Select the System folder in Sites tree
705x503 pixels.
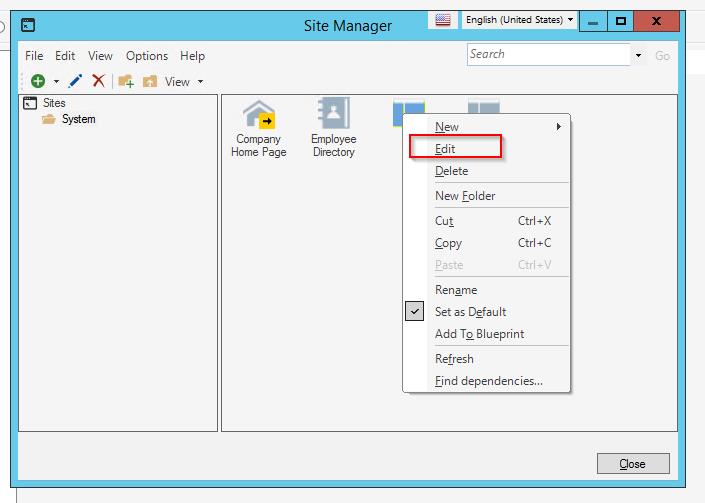[78, 119]
